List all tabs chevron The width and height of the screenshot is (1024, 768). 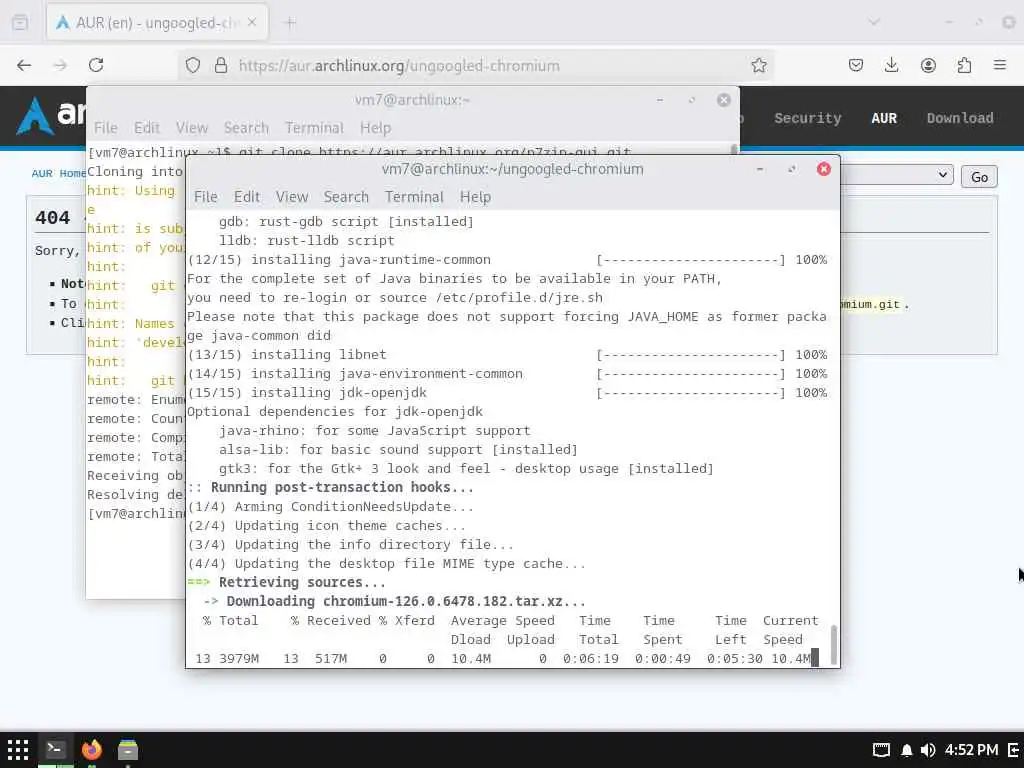tap(874, 22)
